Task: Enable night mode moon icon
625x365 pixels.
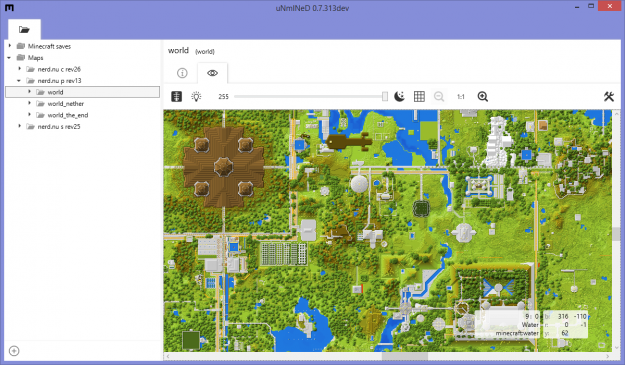Action: click(399, 96)
